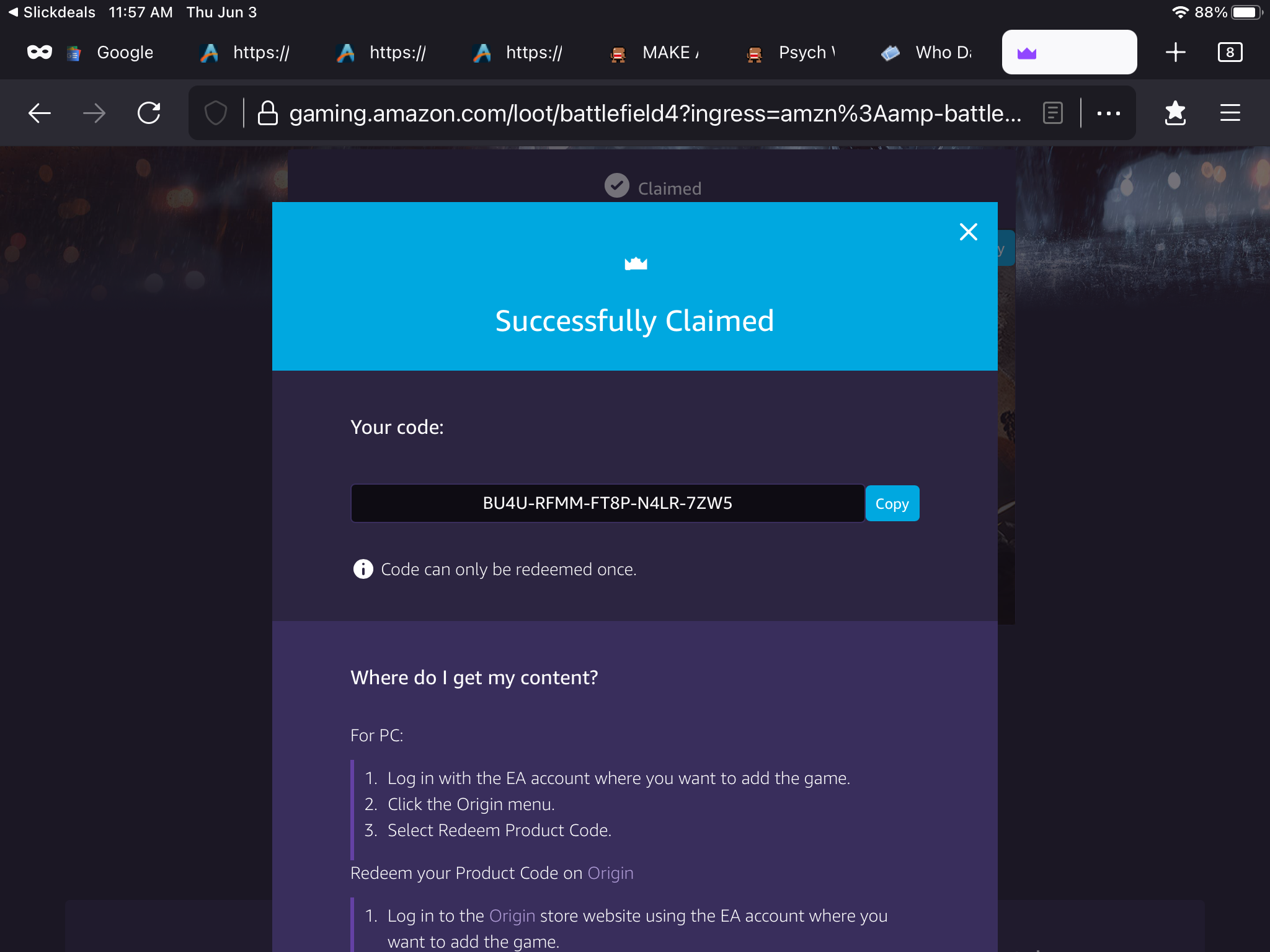
Task: Switch to the MAKE tab
Action: 655,52
